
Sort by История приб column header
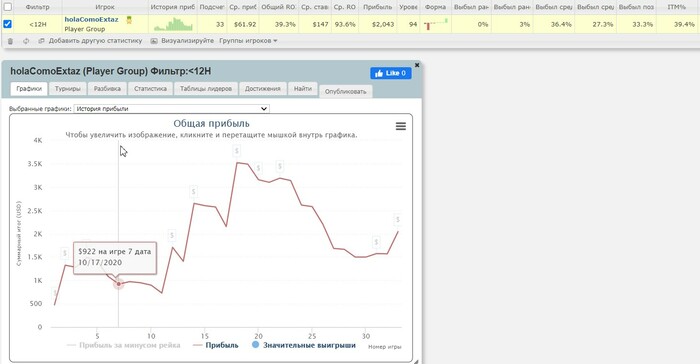pos(173,7)
